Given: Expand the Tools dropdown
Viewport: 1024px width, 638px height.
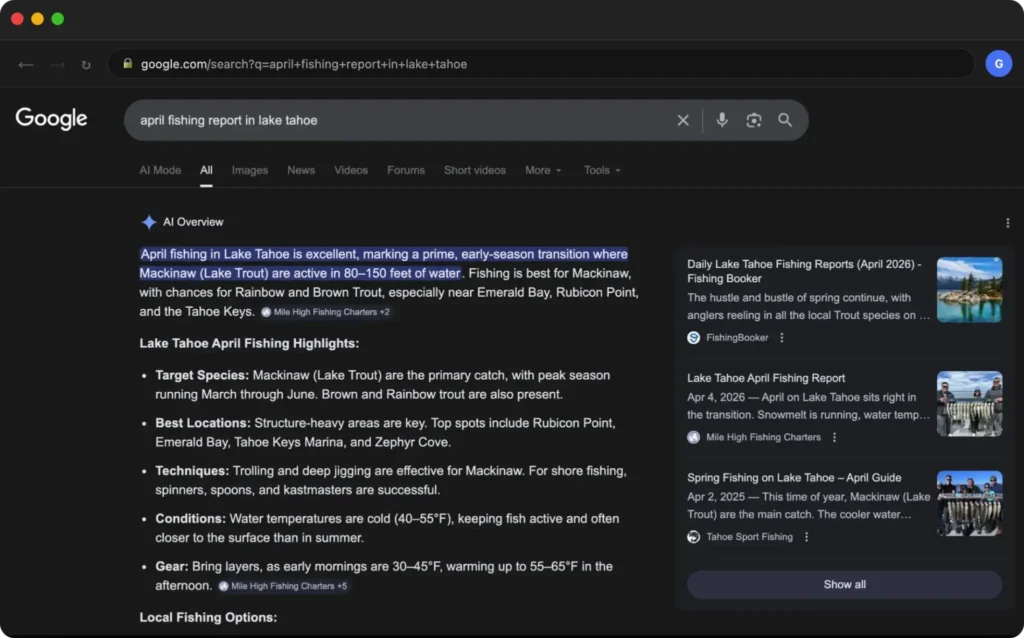Looking at the screenshot, I should click(x=602, y=170).
